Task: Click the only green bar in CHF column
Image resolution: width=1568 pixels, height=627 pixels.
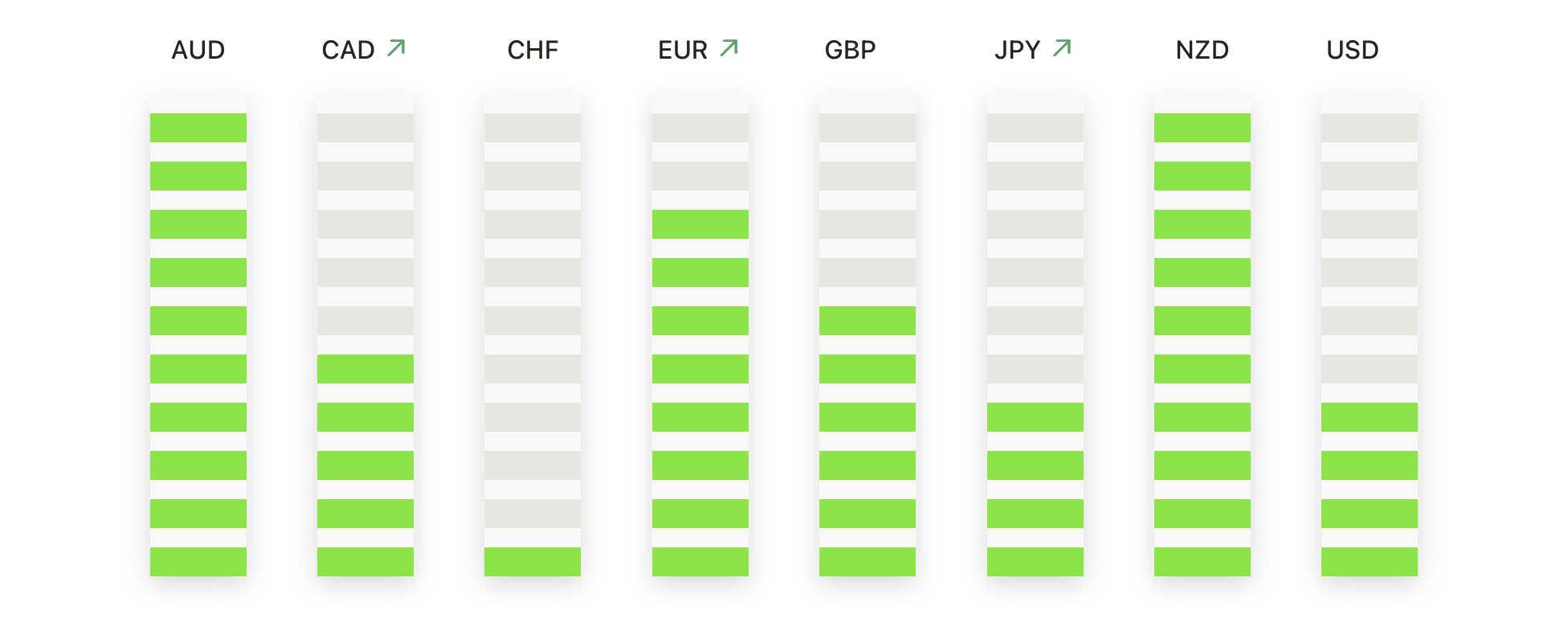Action: pos(533,562)
